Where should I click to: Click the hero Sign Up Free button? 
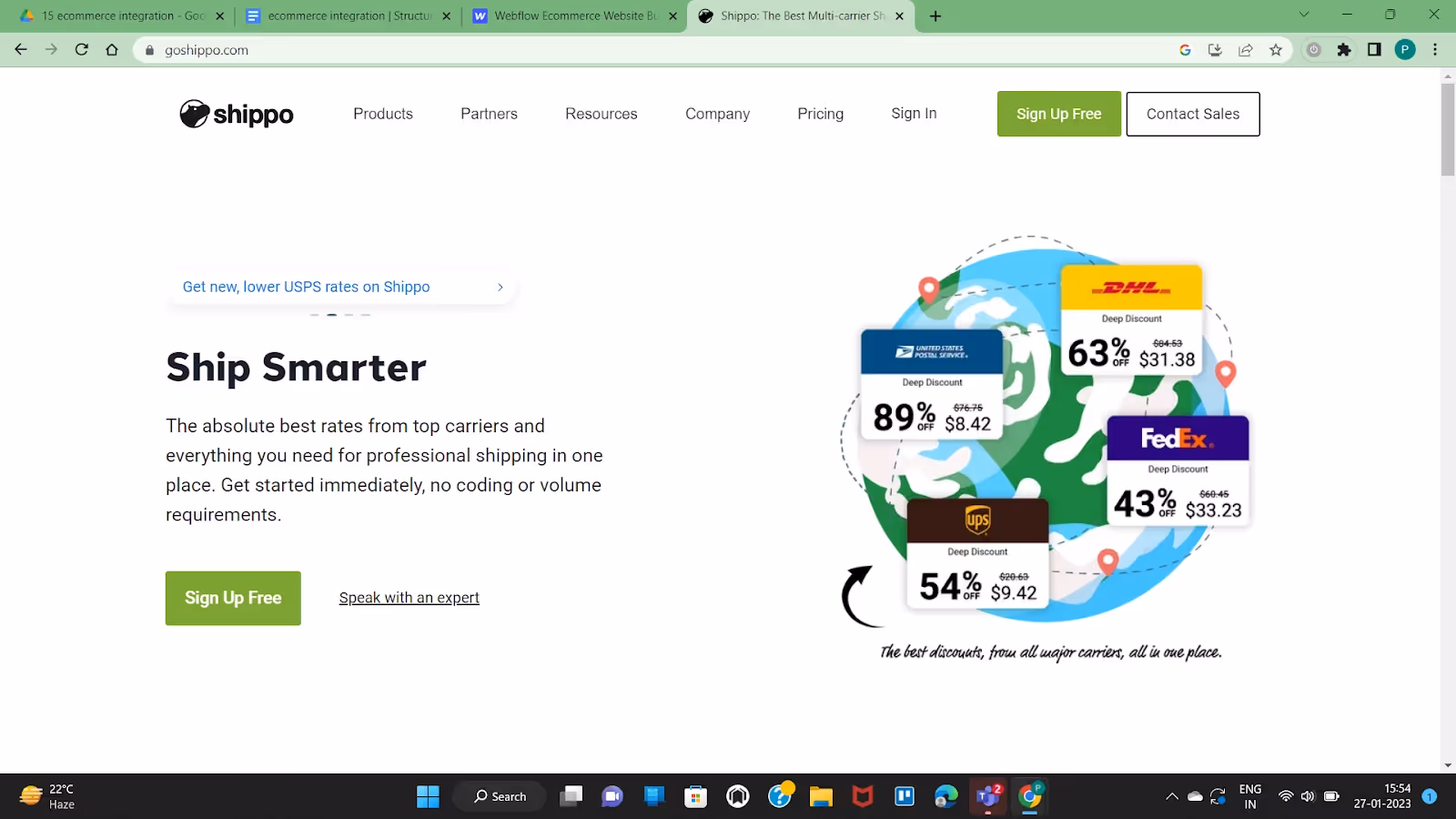coord(233,598)
